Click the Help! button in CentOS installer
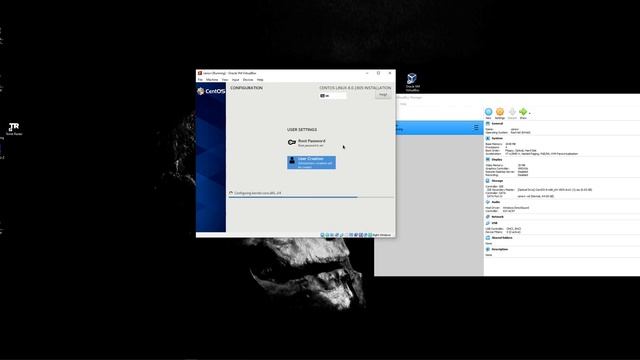The height and width of the screenshot is (360, 640). [383, 95]
